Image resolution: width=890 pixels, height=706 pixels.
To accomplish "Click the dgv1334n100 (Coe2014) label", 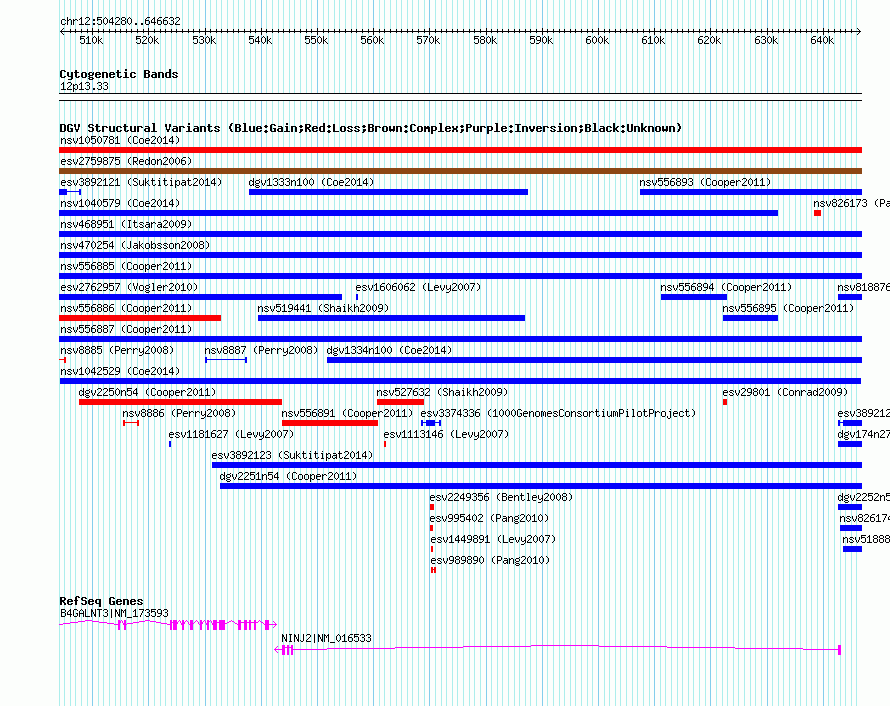I will [x=389, y=350].
